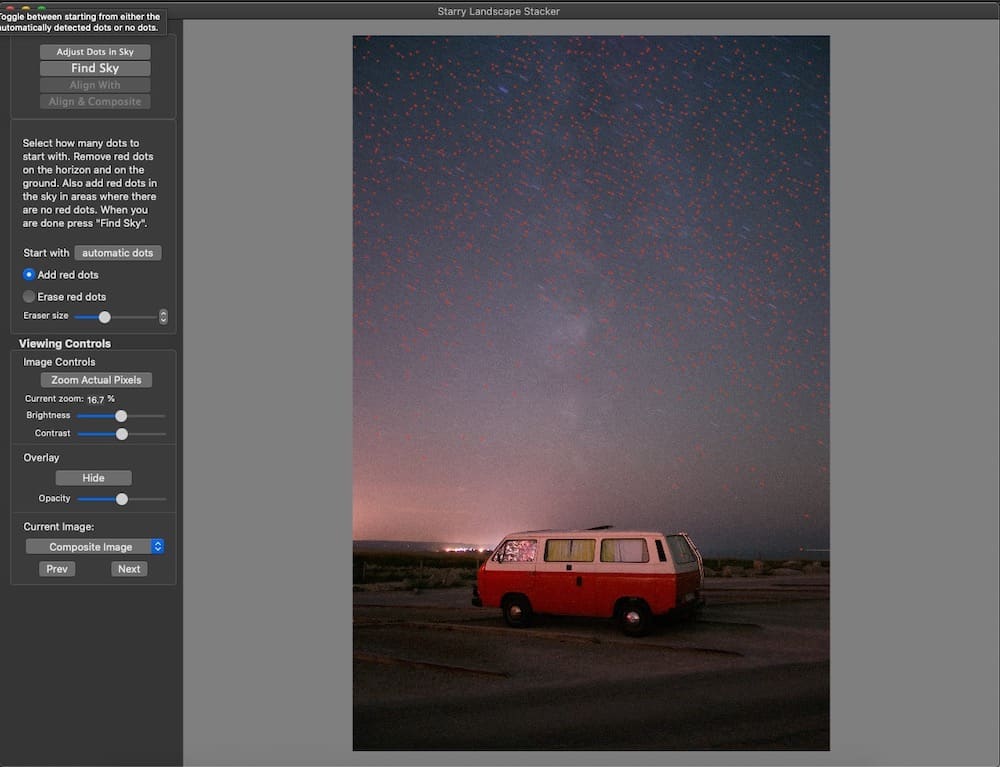Click the Adjust Dots in Sky button
Image resolution: width=1000 pixels, height=767 pixels.
click(95, 52)
